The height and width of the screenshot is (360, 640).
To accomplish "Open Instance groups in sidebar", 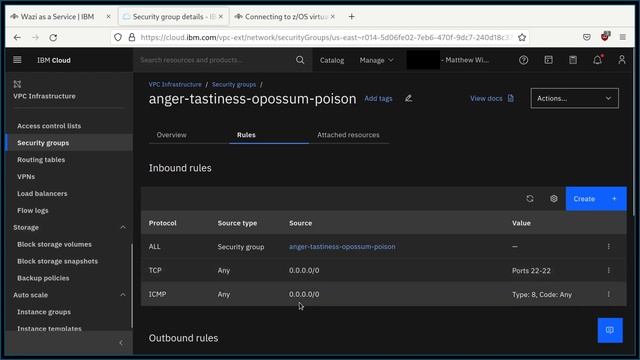I will coord(44,312).
